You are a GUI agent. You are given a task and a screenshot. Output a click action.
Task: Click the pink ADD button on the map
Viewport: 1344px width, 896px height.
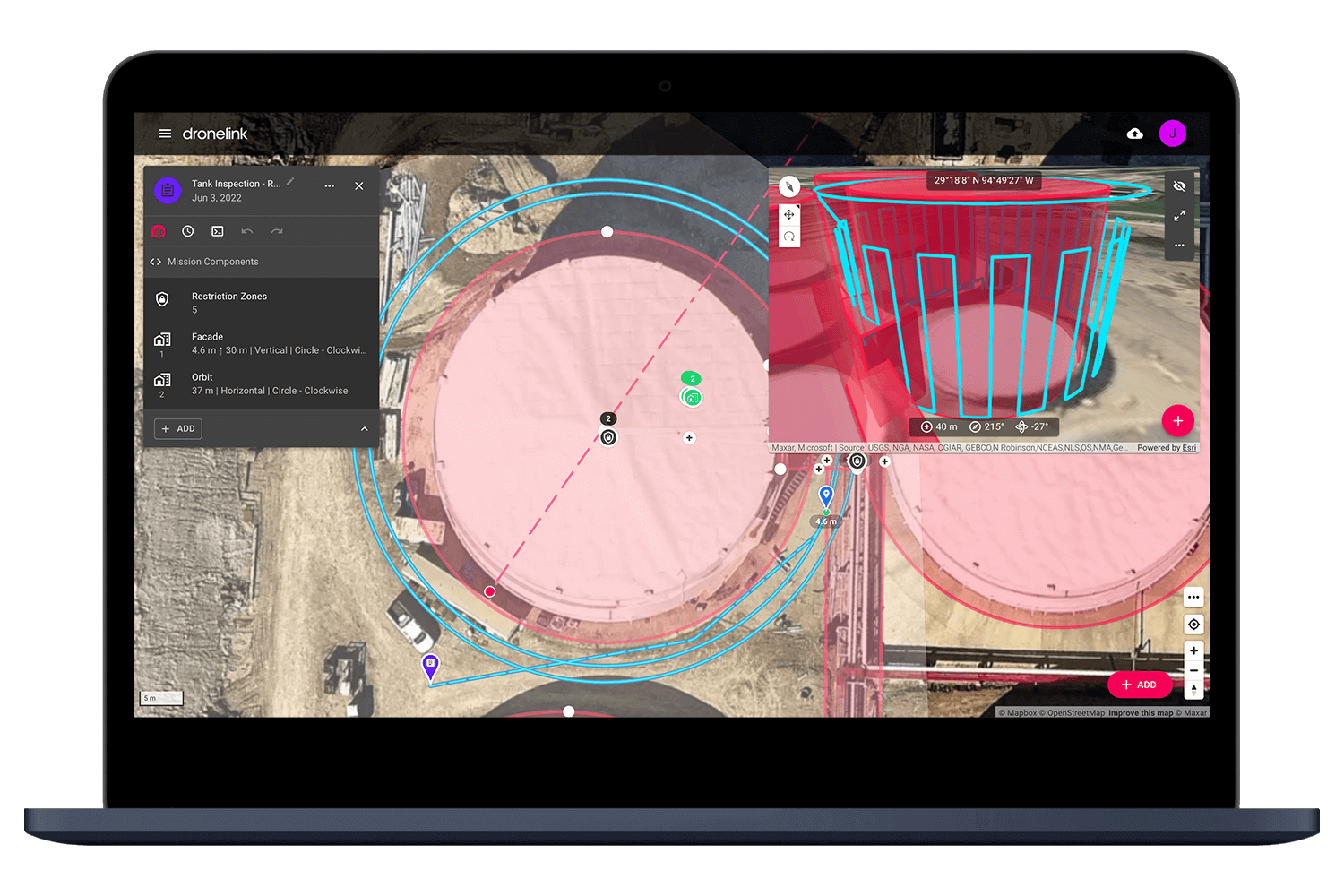pos(1140,685)
